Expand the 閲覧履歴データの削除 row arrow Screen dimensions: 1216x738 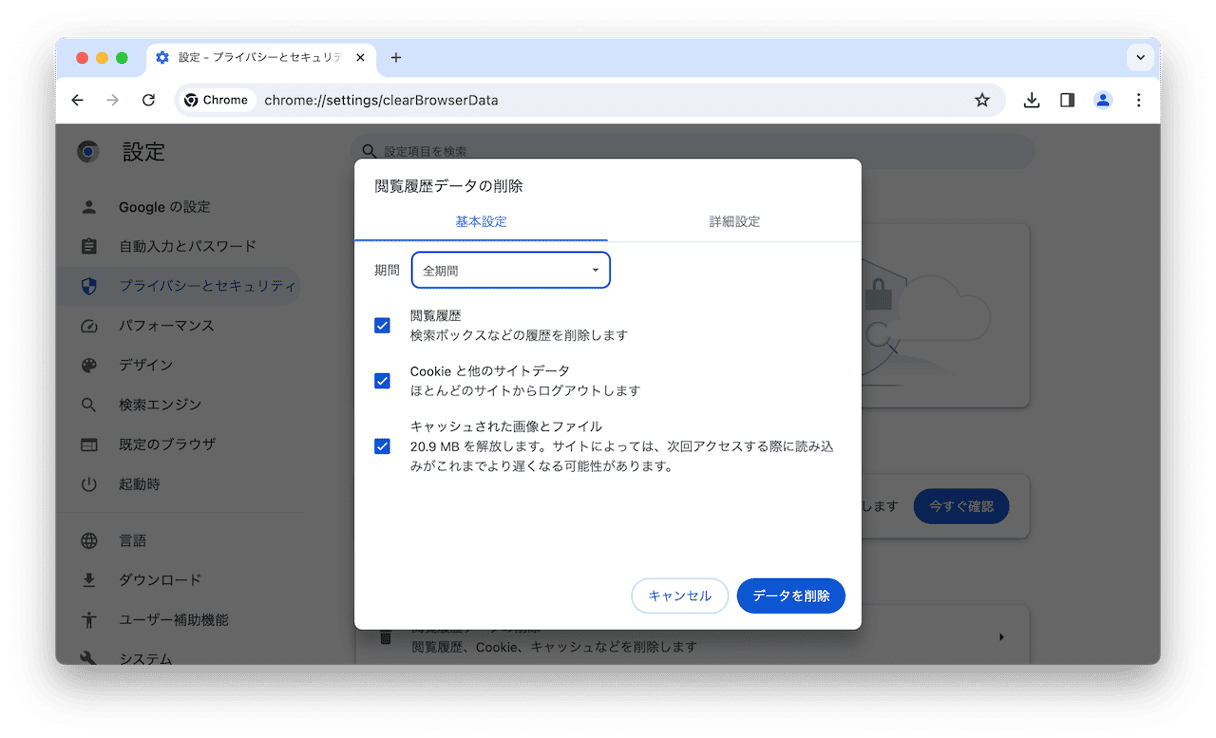point(1001,637)
